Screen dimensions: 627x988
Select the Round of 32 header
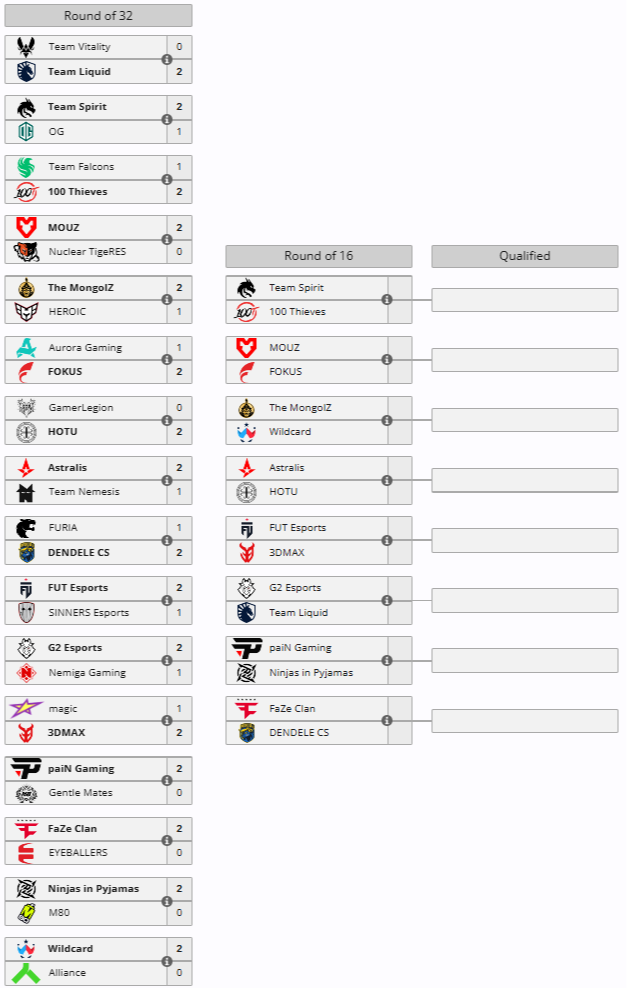[x=98, y=16]
